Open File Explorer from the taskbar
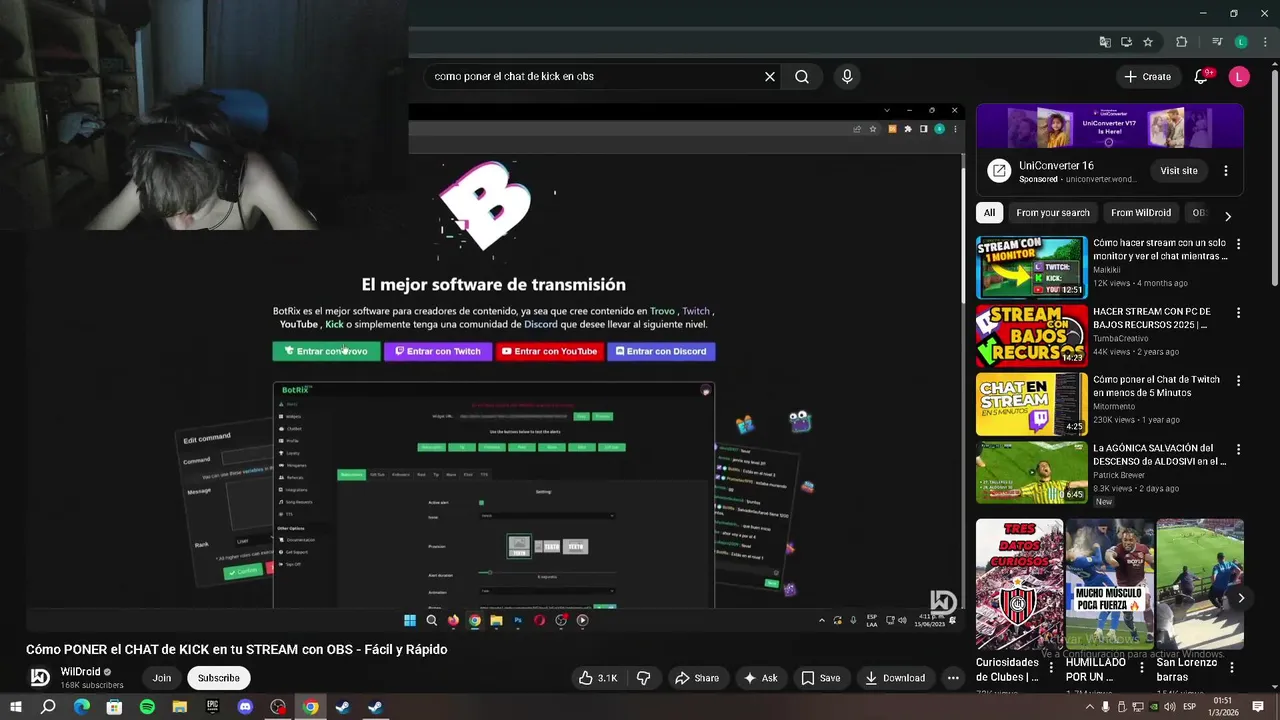 (x=180, y=707)
